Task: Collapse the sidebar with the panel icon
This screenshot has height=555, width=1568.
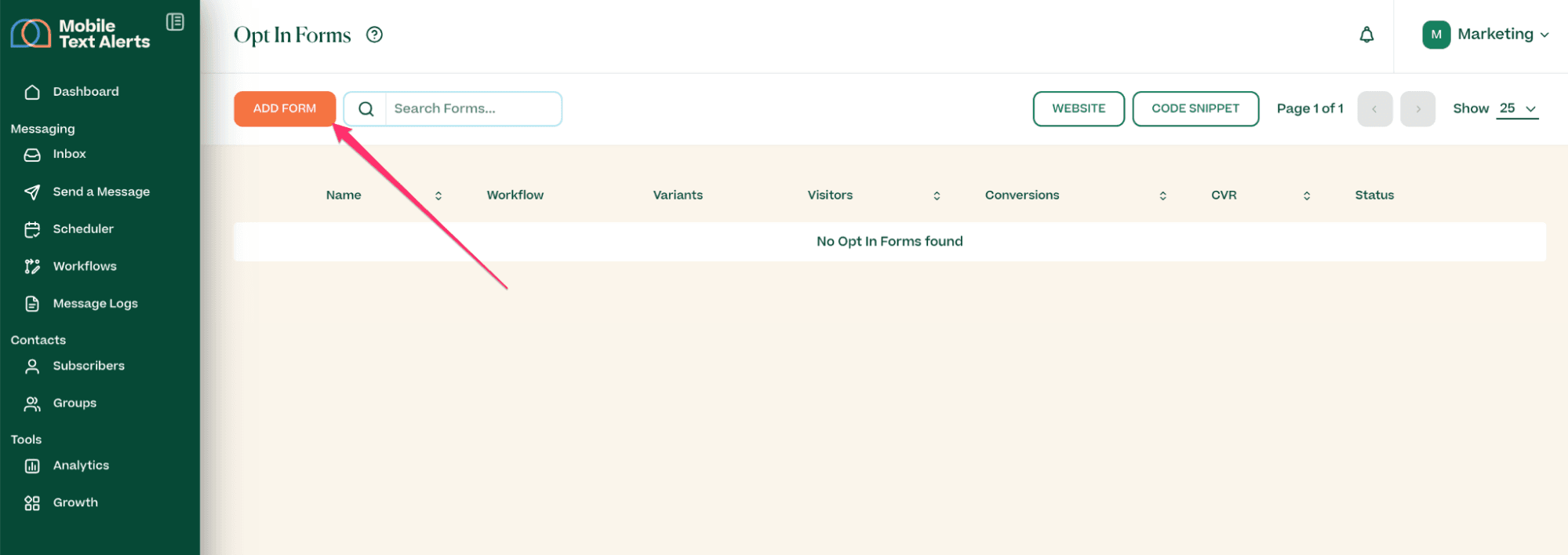Action: pyautogui.click(x=175, y=22)
